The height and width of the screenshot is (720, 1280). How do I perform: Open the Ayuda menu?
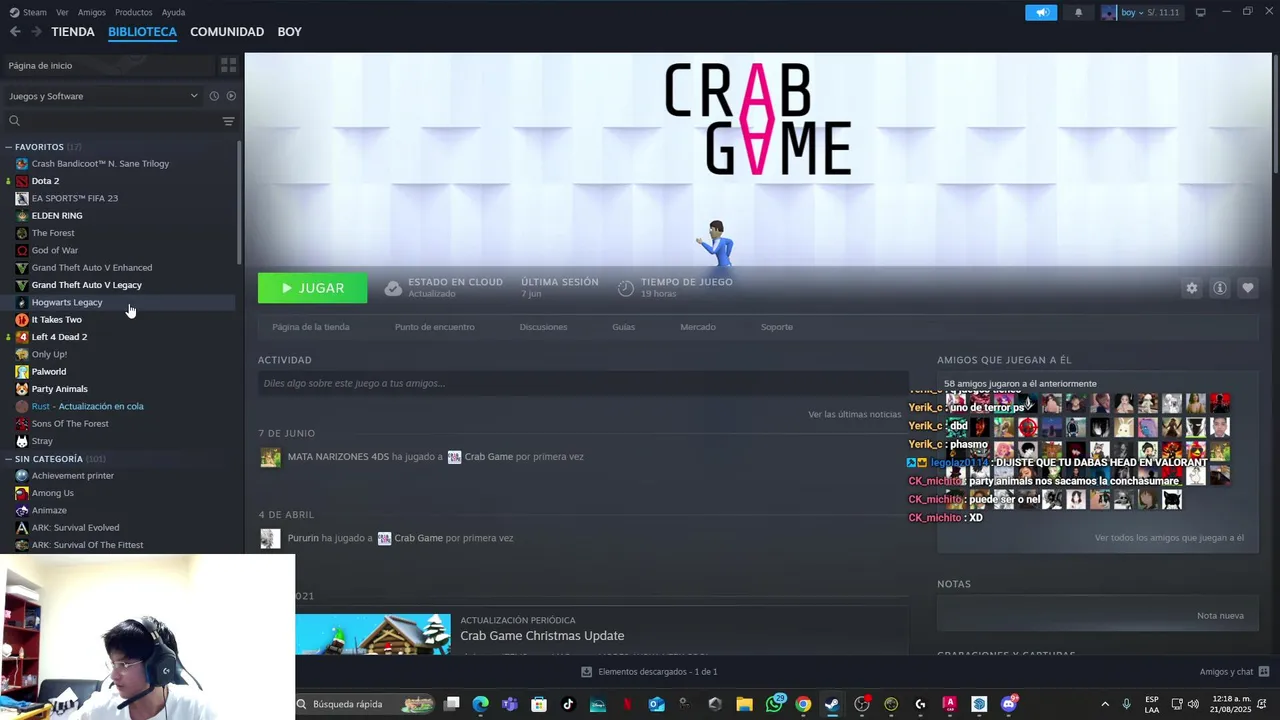[173, 12]
